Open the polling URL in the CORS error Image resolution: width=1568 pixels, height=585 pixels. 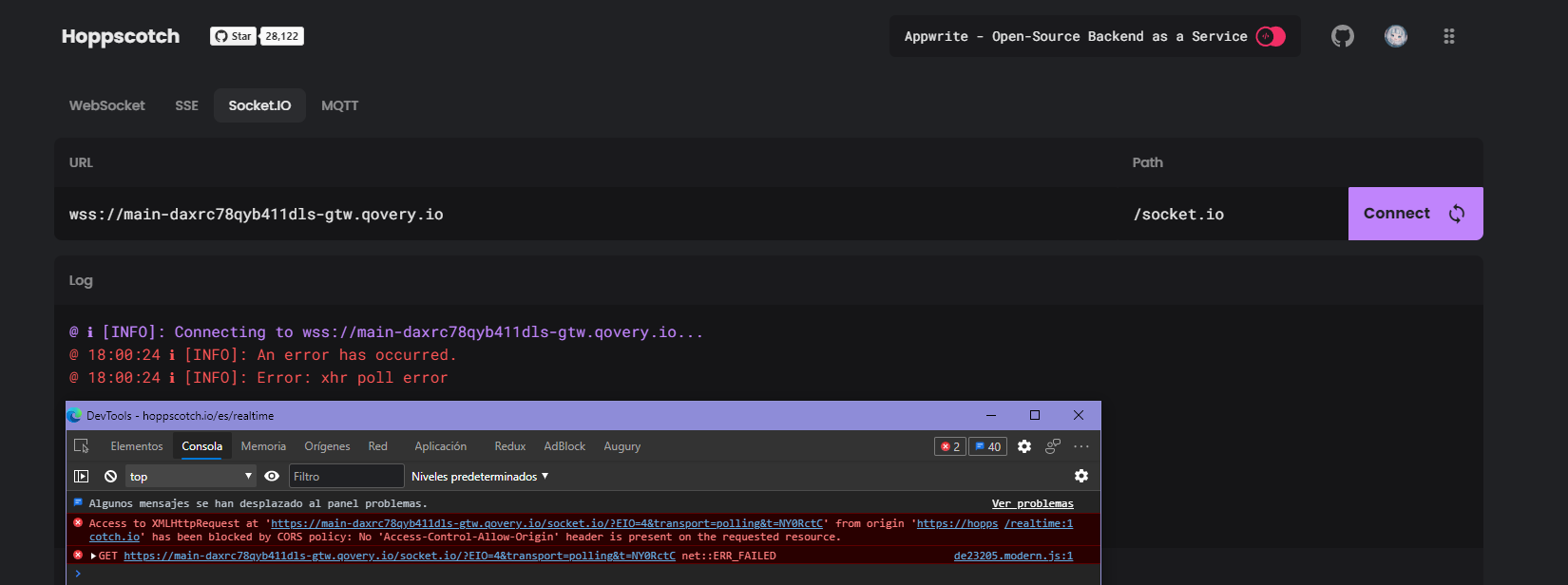click(x=546, y=523)
